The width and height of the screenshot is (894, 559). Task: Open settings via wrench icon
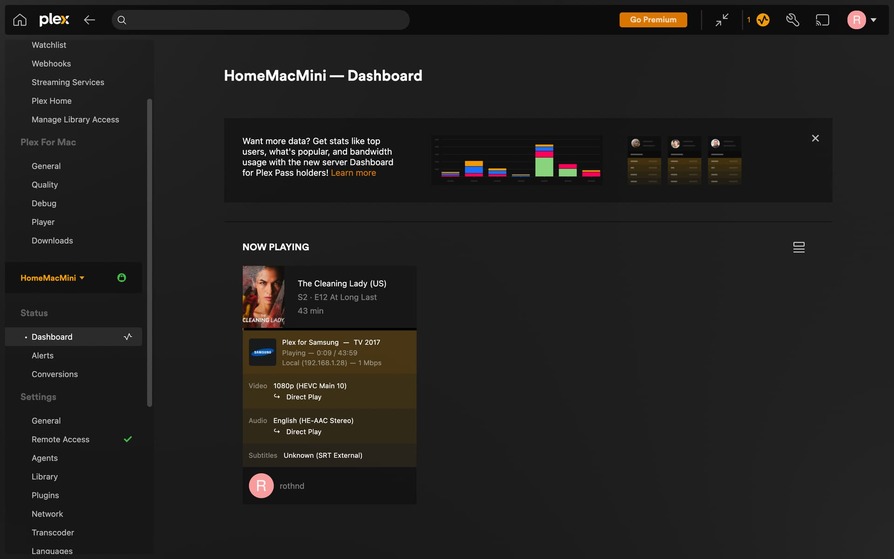tap(793, 20)
